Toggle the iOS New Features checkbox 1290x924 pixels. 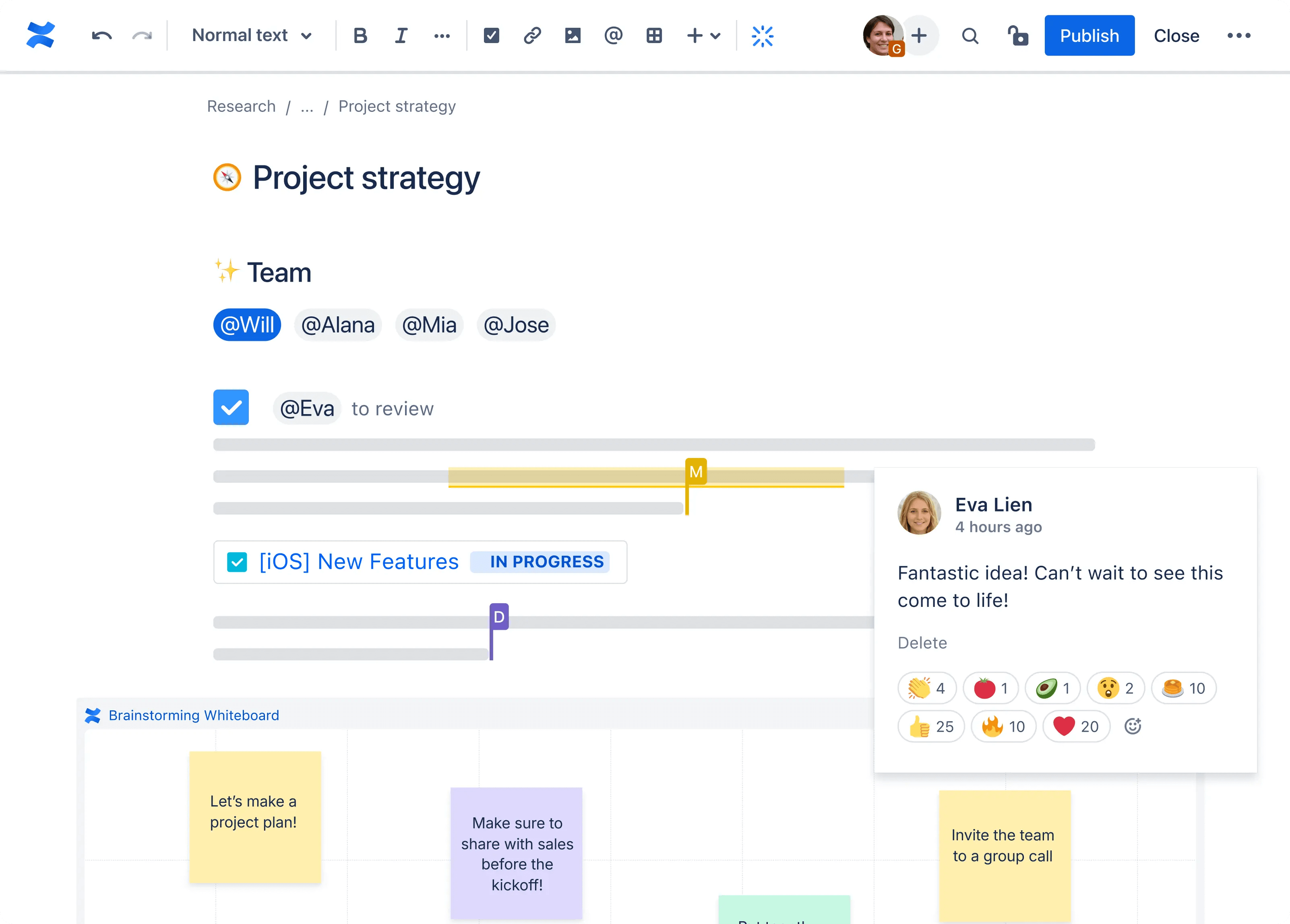pos(237,562)
